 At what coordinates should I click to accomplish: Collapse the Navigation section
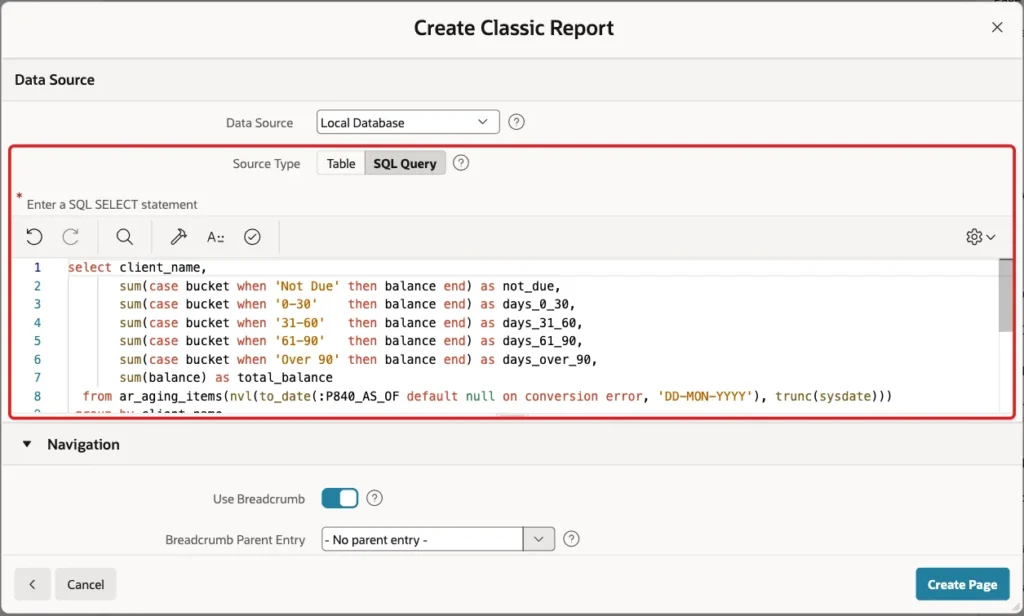pyautogui.click(x=27, y=444)
